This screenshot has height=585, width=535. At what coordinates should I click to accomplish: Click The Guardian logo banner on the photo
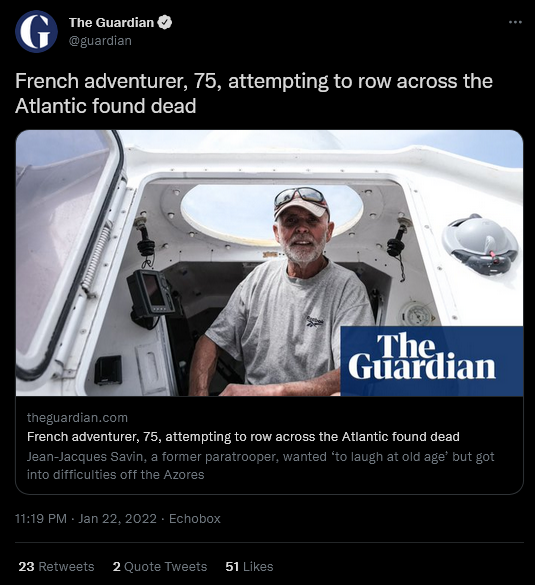(x=432, y=361)
